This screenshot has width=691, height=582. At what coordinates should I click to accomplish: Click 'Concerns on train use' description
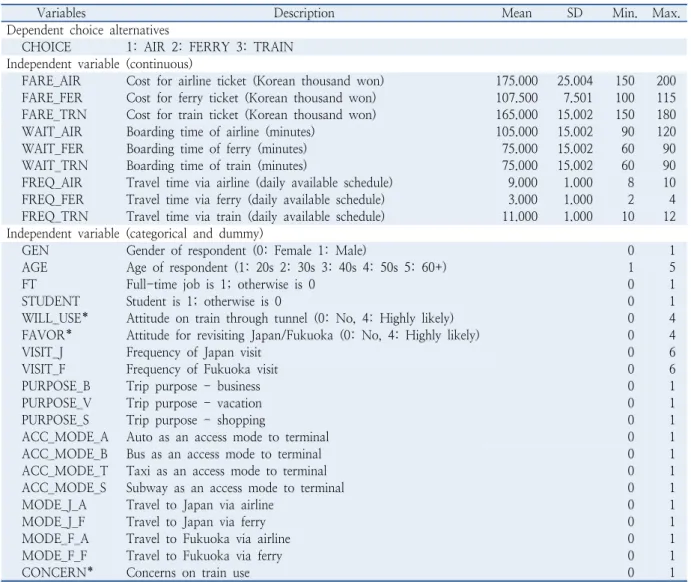tap(188, 573)
